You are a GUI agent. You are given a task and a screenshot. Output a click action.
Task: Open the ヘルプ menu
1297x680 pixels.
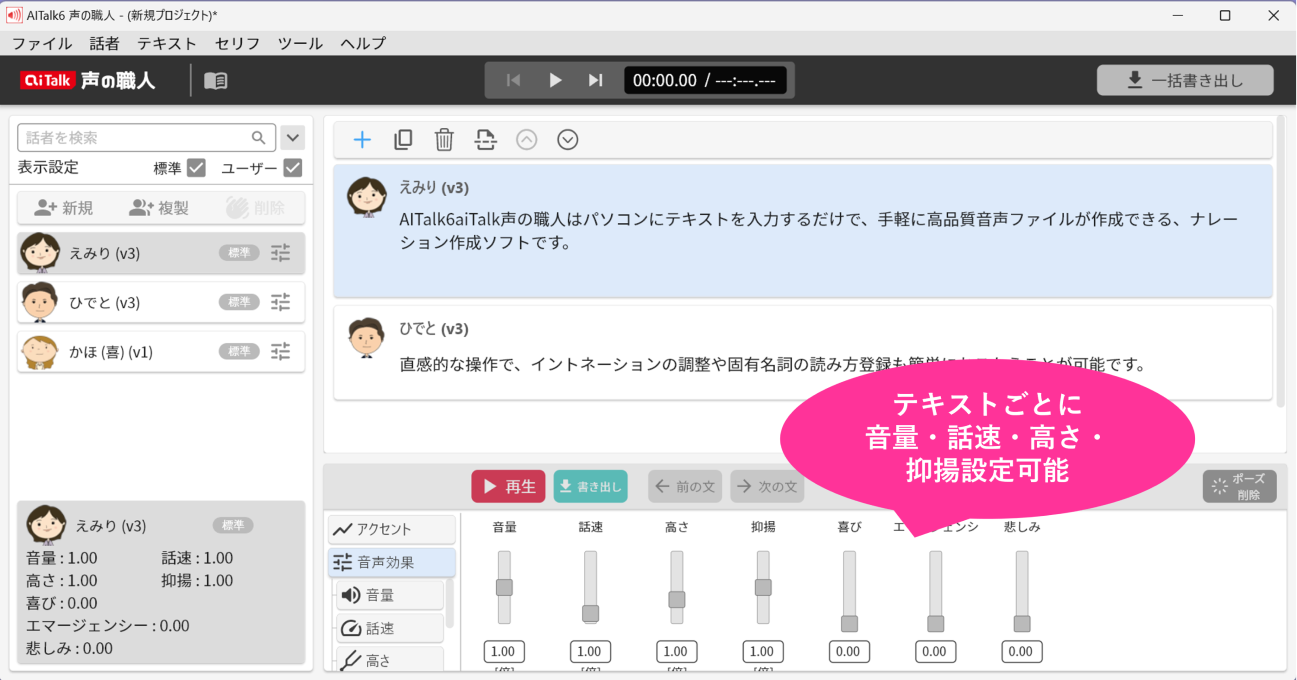tap(363, 43)
